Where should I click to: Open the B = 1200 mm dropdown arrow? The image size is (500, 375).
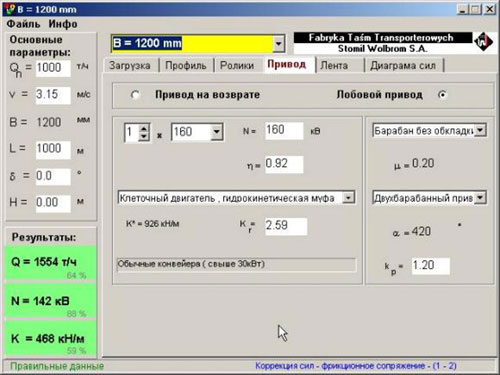point(278,44)
